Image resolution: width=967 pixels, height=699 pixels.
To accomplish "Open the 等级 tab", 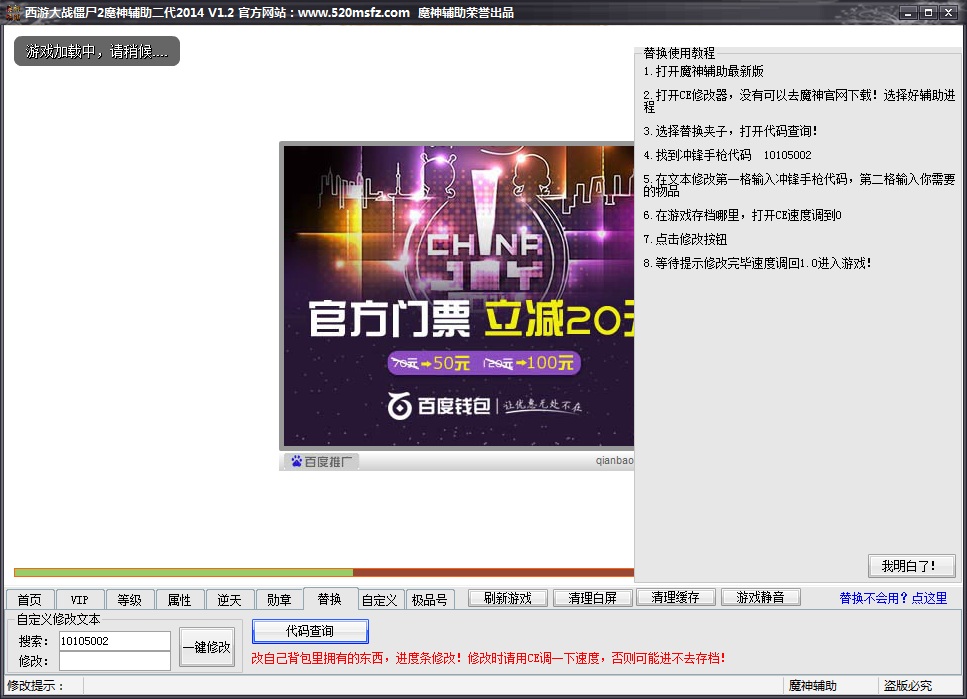I will tap(130, 600).
